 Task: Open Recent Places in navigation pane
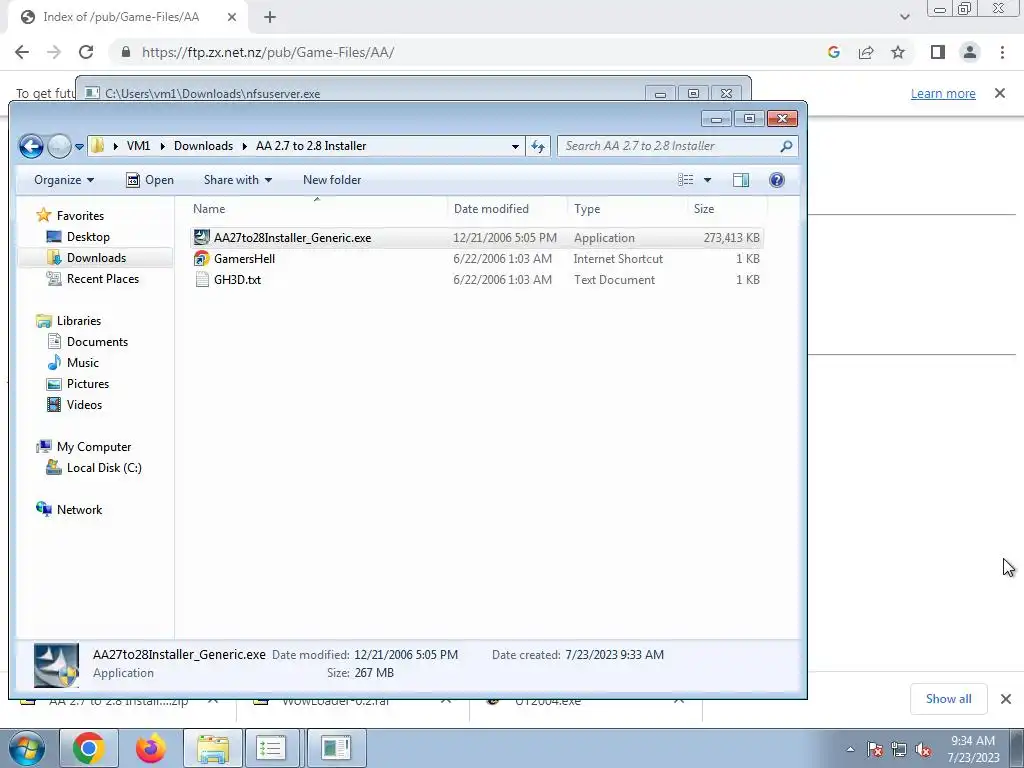click(103, 278)
